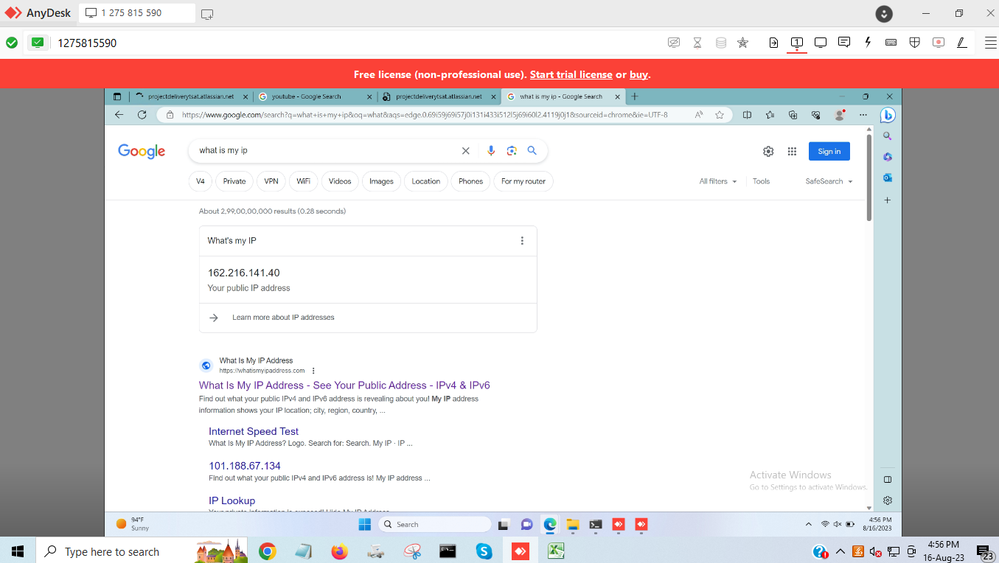Select the Videos filter chip
This screenshot has height=563, width=999.
click(340, 182)
